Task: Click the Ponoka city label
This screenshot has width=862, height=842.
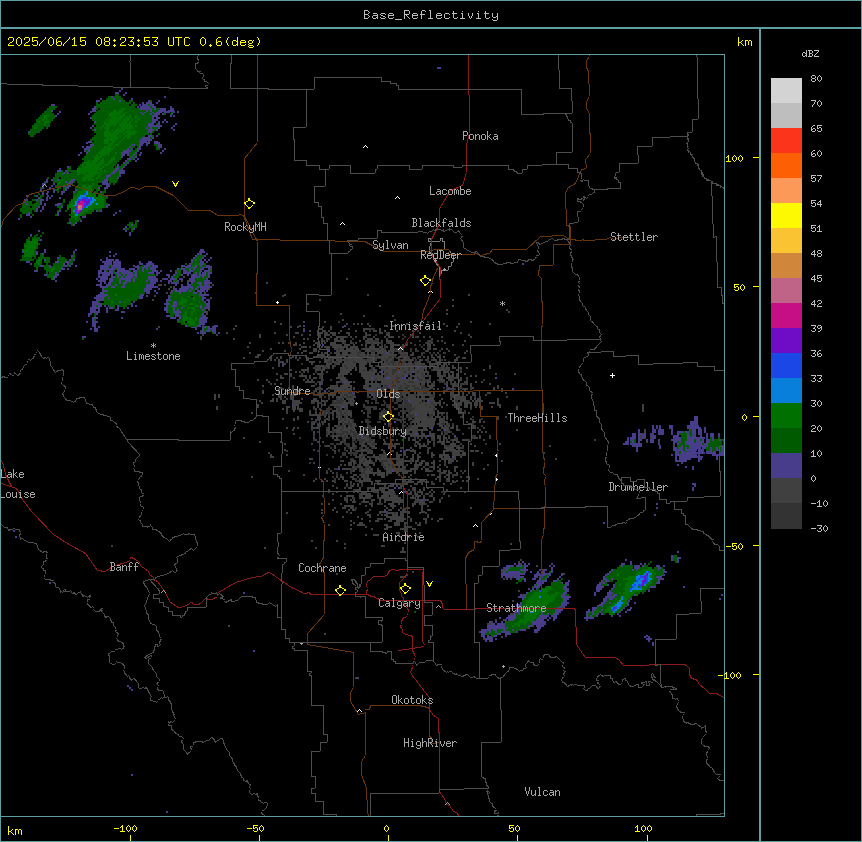Action: (480, 136)
